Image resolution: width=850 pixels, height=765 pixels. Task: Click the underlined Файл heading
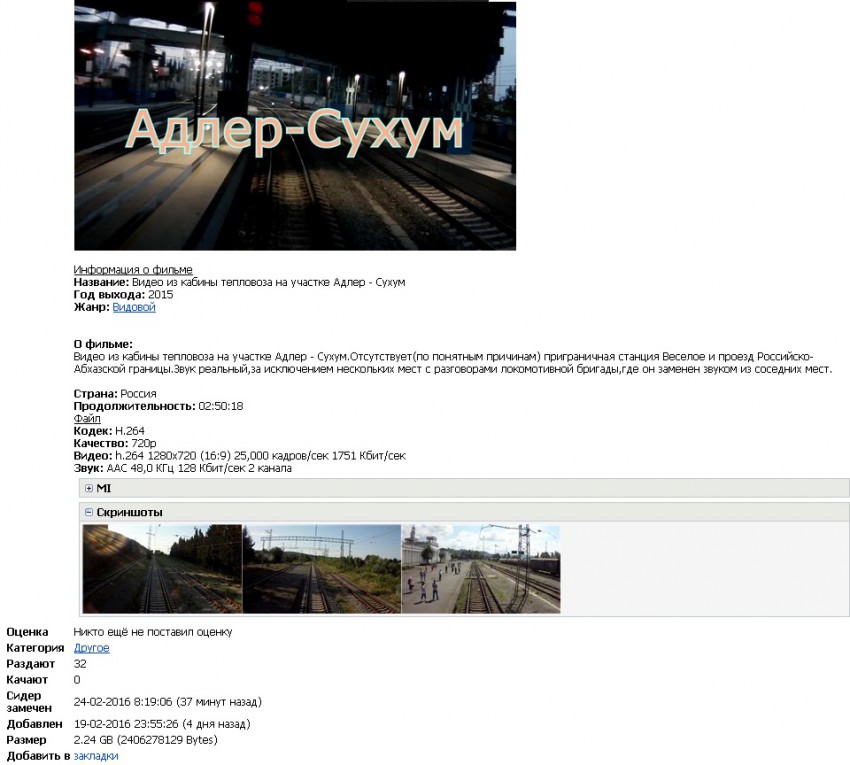click(87, 419)
